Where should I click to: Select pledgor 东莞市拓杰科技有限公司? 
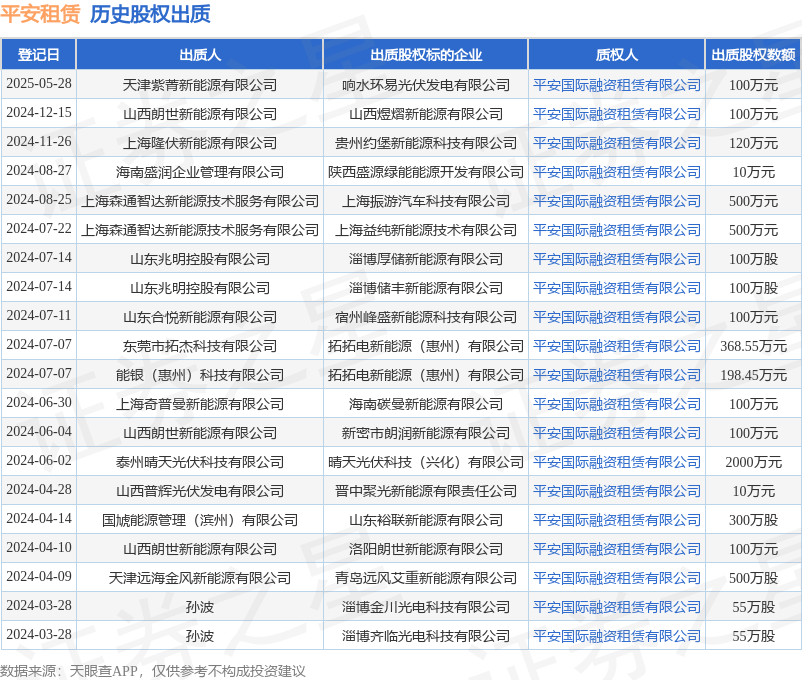200,346
